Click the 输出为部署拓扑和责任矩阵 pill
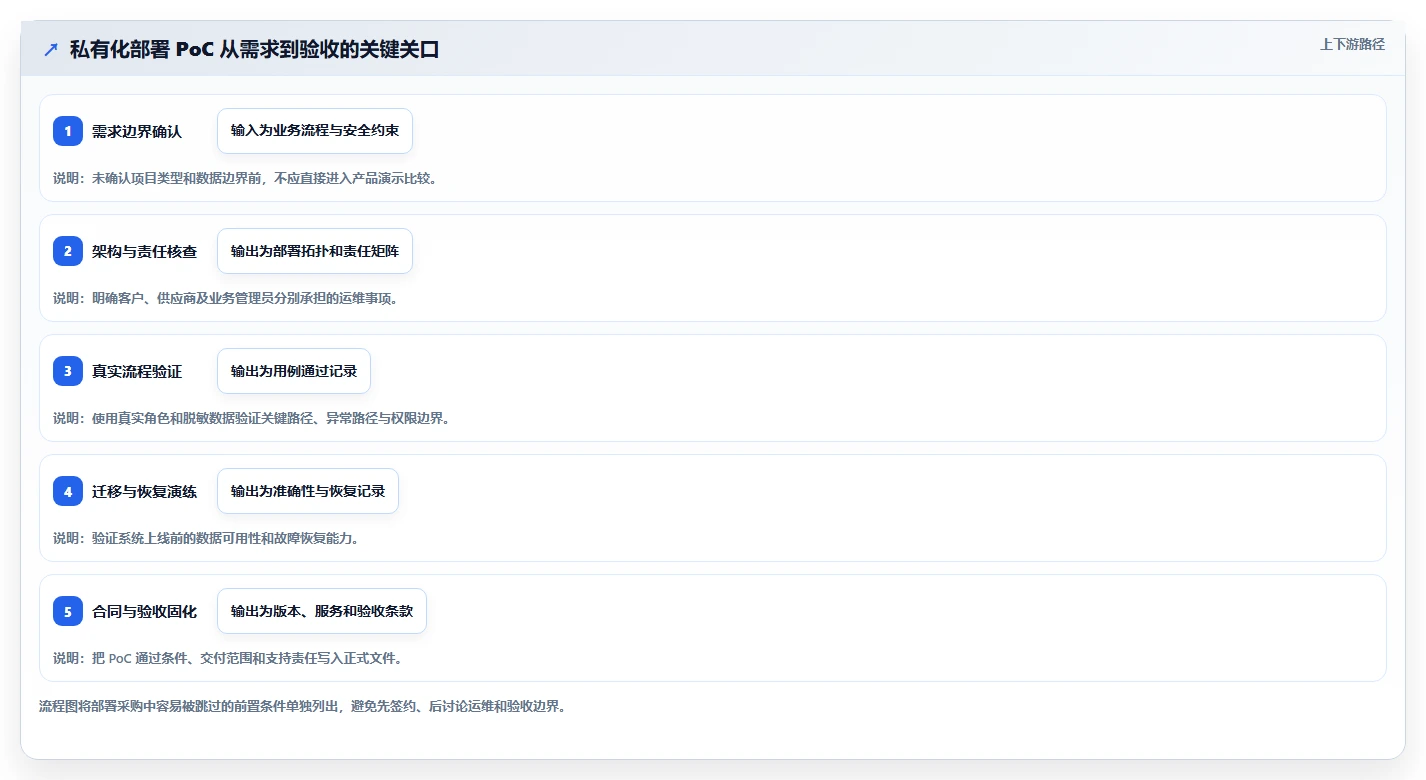 pos(315,251)
